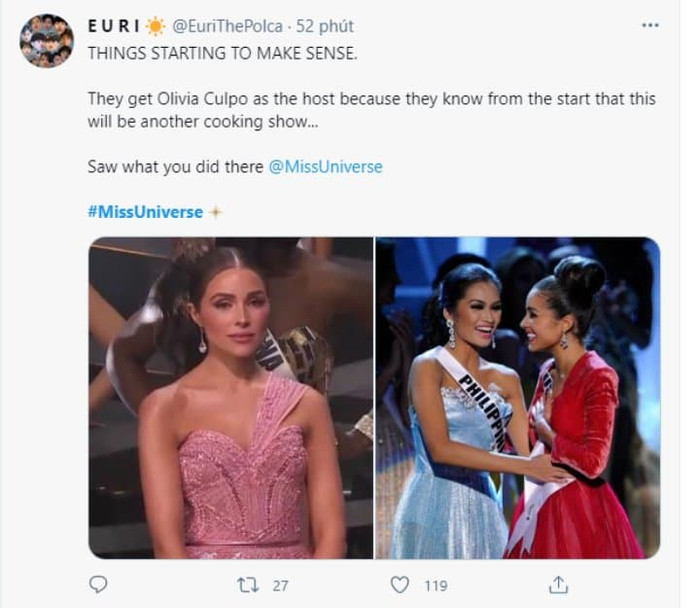Open the 52 phút timestamp link
700x608 pixels.
pos(325,26)
